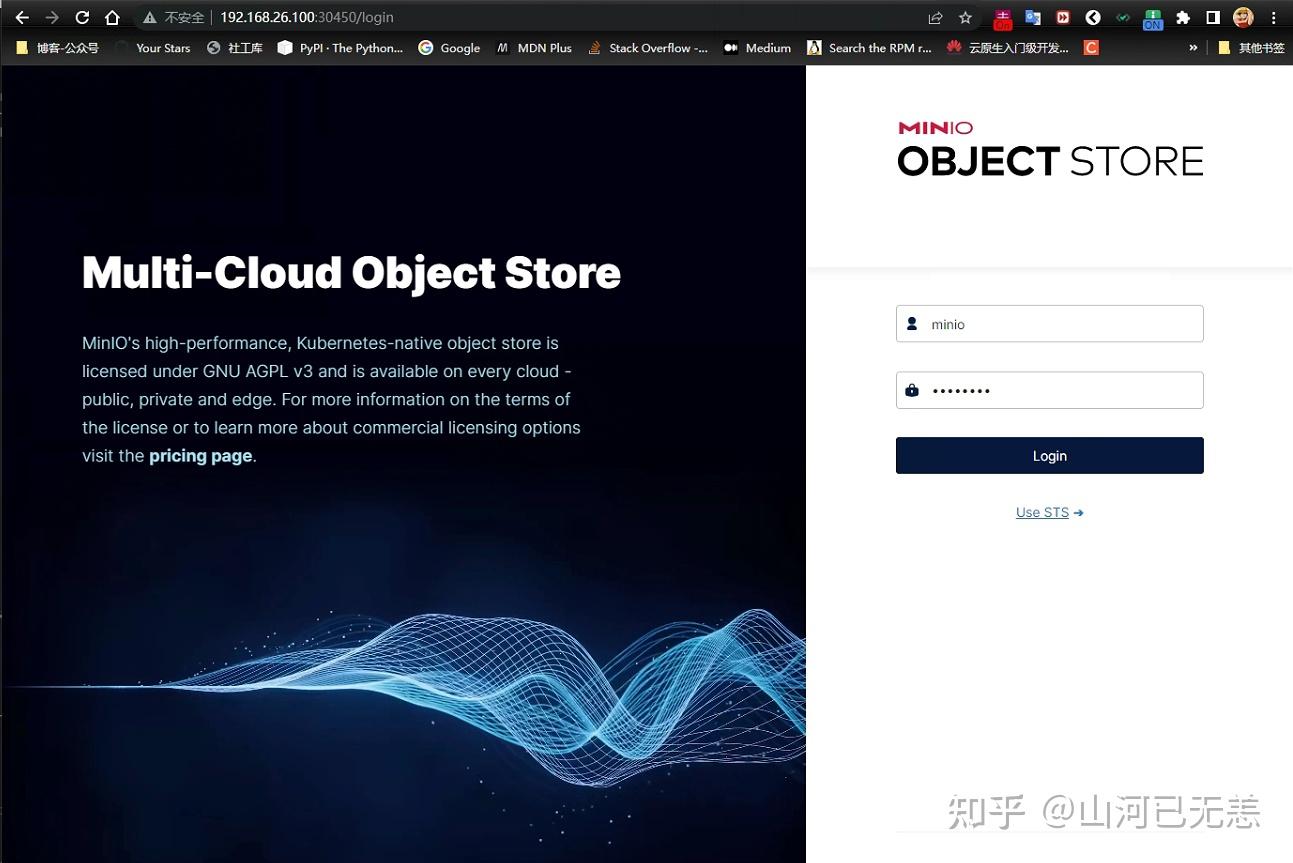Click the browser back arrow
Image resolution: width=1293 pixels, height=863 pixels.
pos(22,17)
